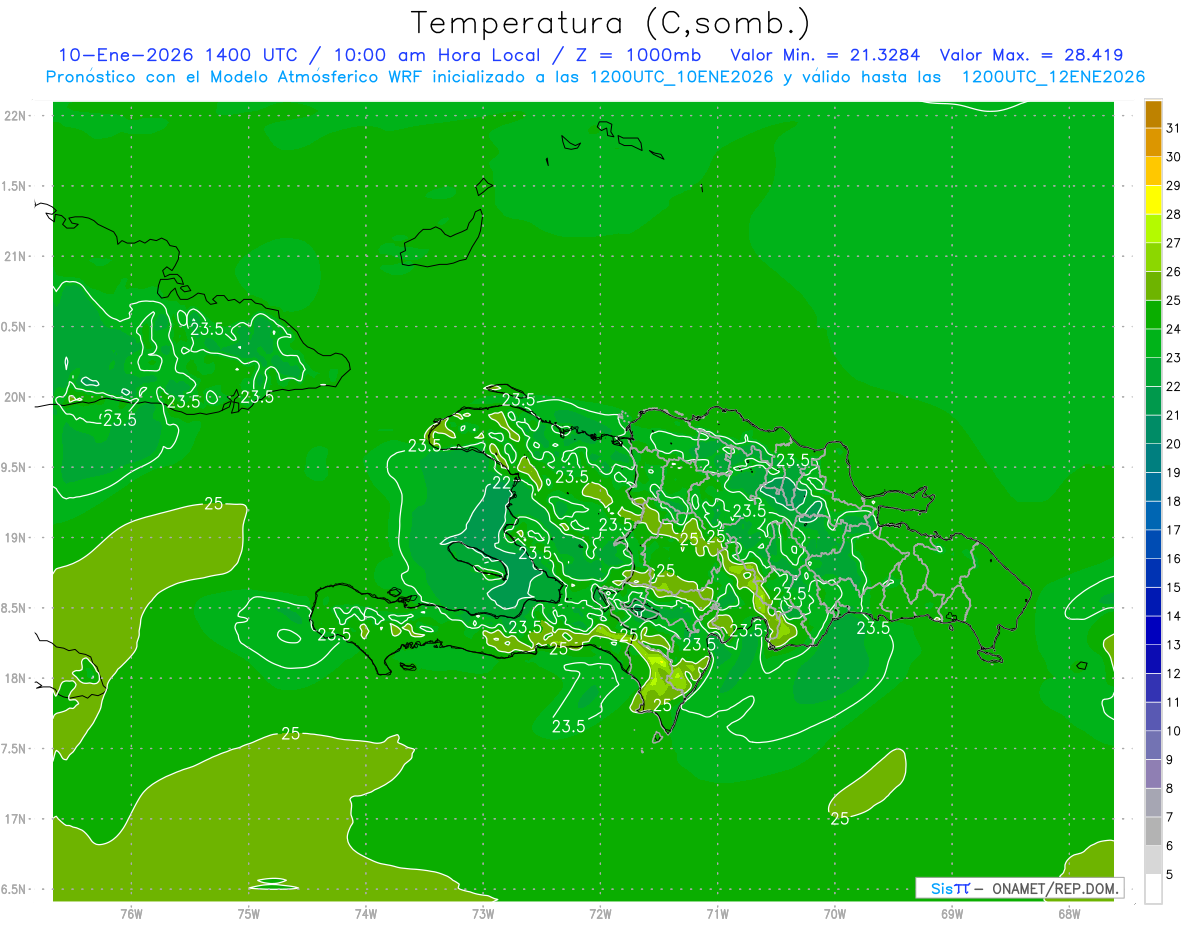Click the 'ONAMET/REP.DOM.' credit label

point(1055,888)
